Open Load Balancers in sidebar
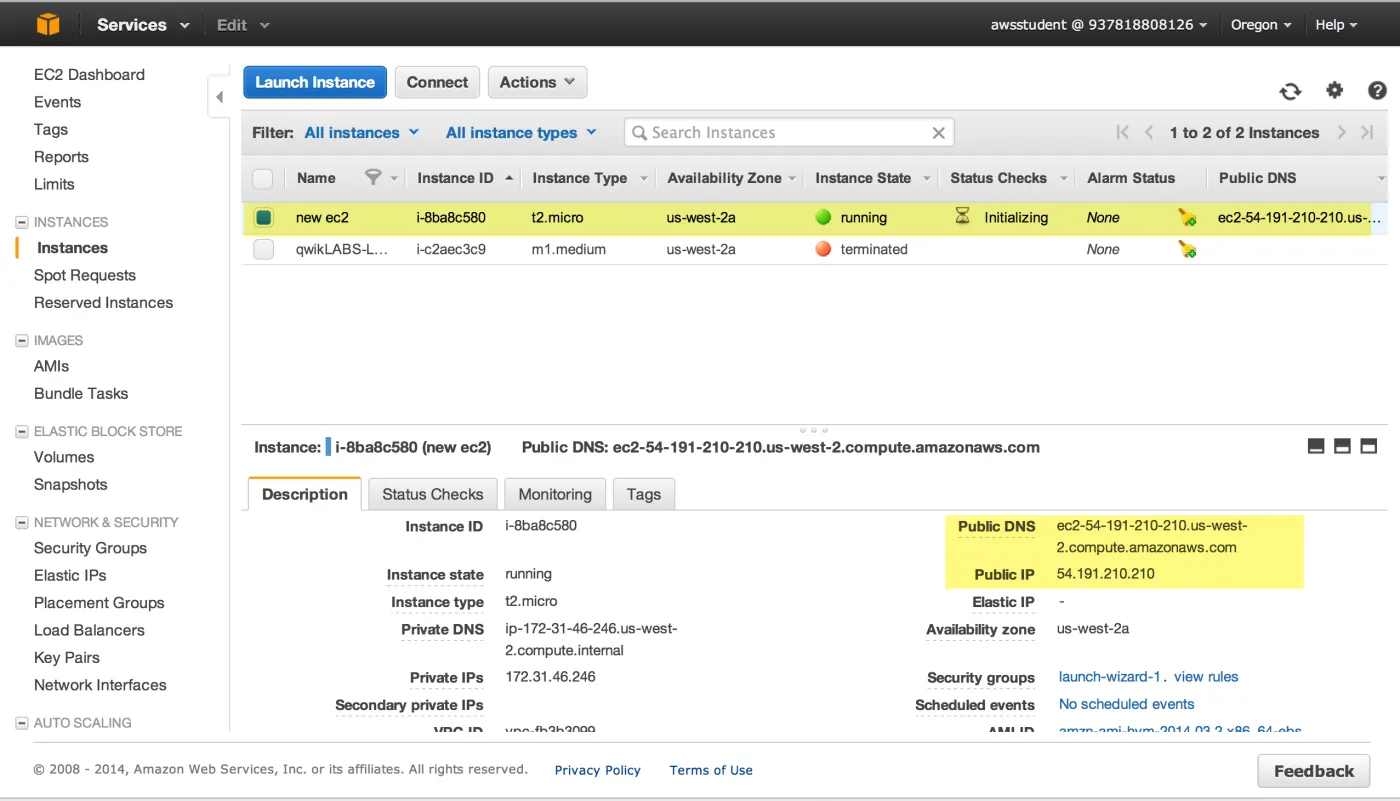1400x801 pixels. pyautogui.click(x=89, y=630)
